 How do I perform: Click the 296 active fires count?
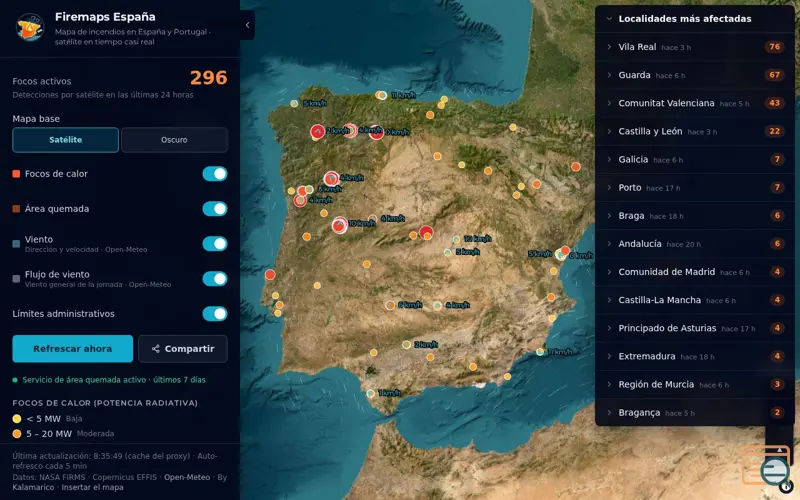[x=208, y=78]
